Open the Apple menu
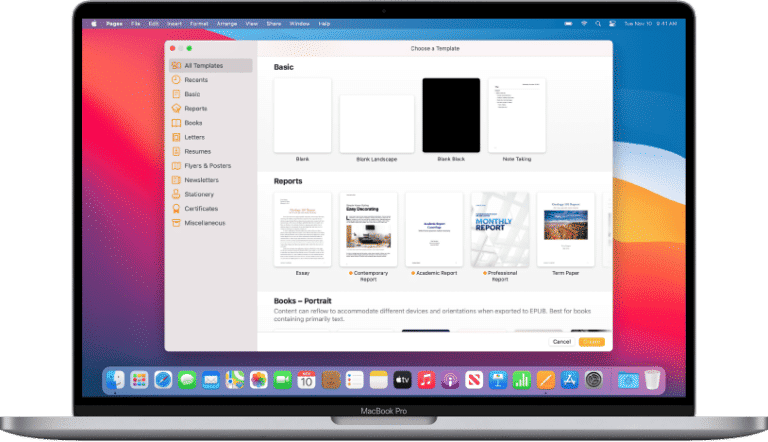The height and width of the screenshot is (442, 768). 94,24
